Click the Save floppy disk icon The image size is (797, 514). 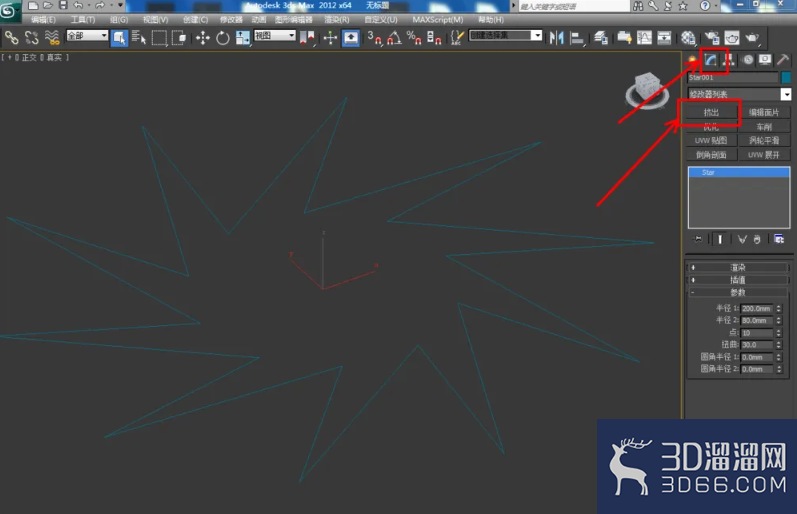tap(63, 6)
